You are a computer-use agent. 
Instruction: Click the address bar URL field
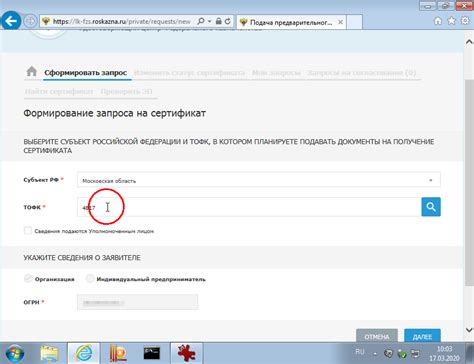[x=122, y=22]
